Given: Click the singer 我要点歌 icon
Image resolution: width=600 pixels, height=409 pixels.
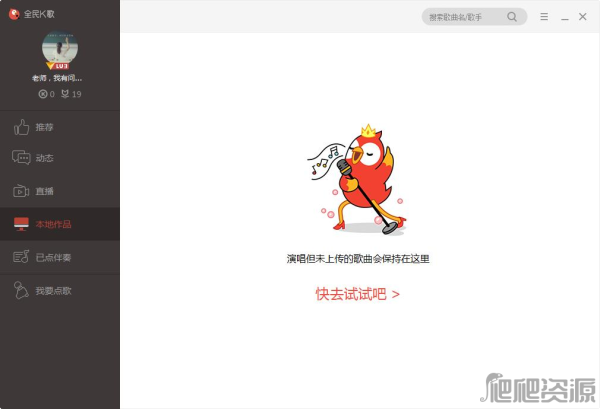Looking at the screenshot, I should pyautogui.click(x=21, y=290).
